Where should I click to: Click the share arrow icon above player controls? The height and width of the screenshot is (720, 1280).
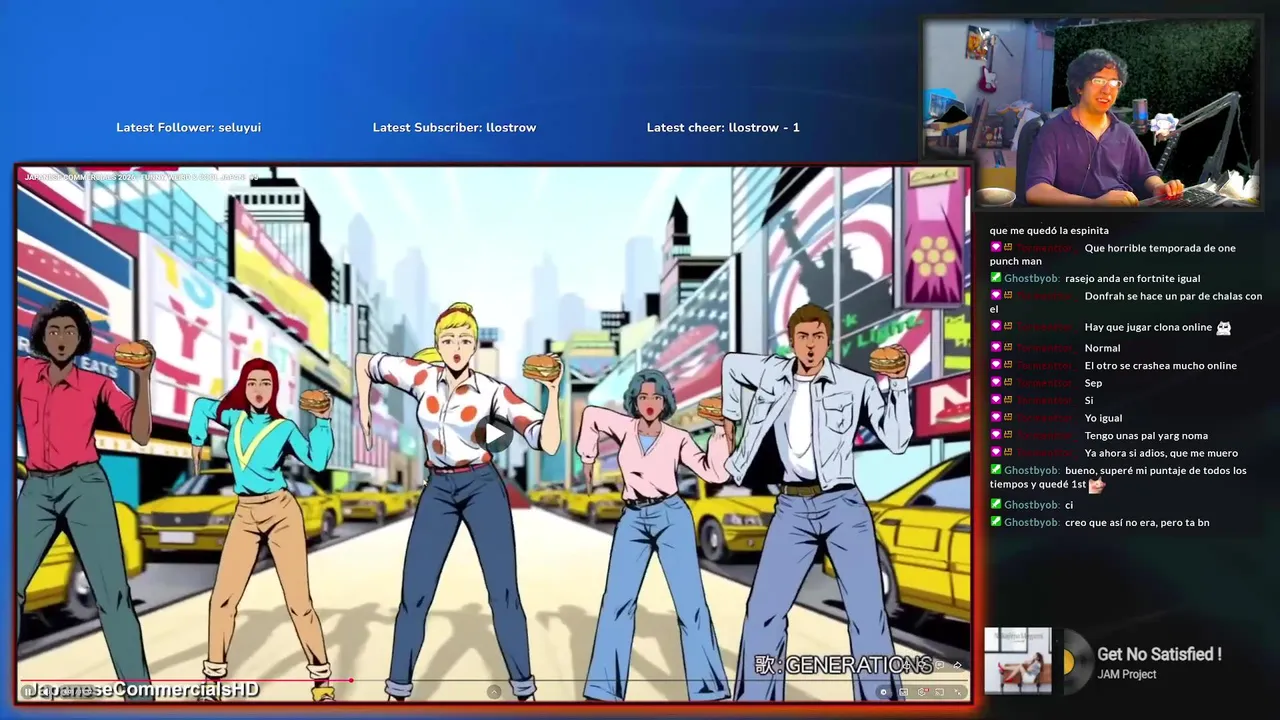(x=957, y=665)
